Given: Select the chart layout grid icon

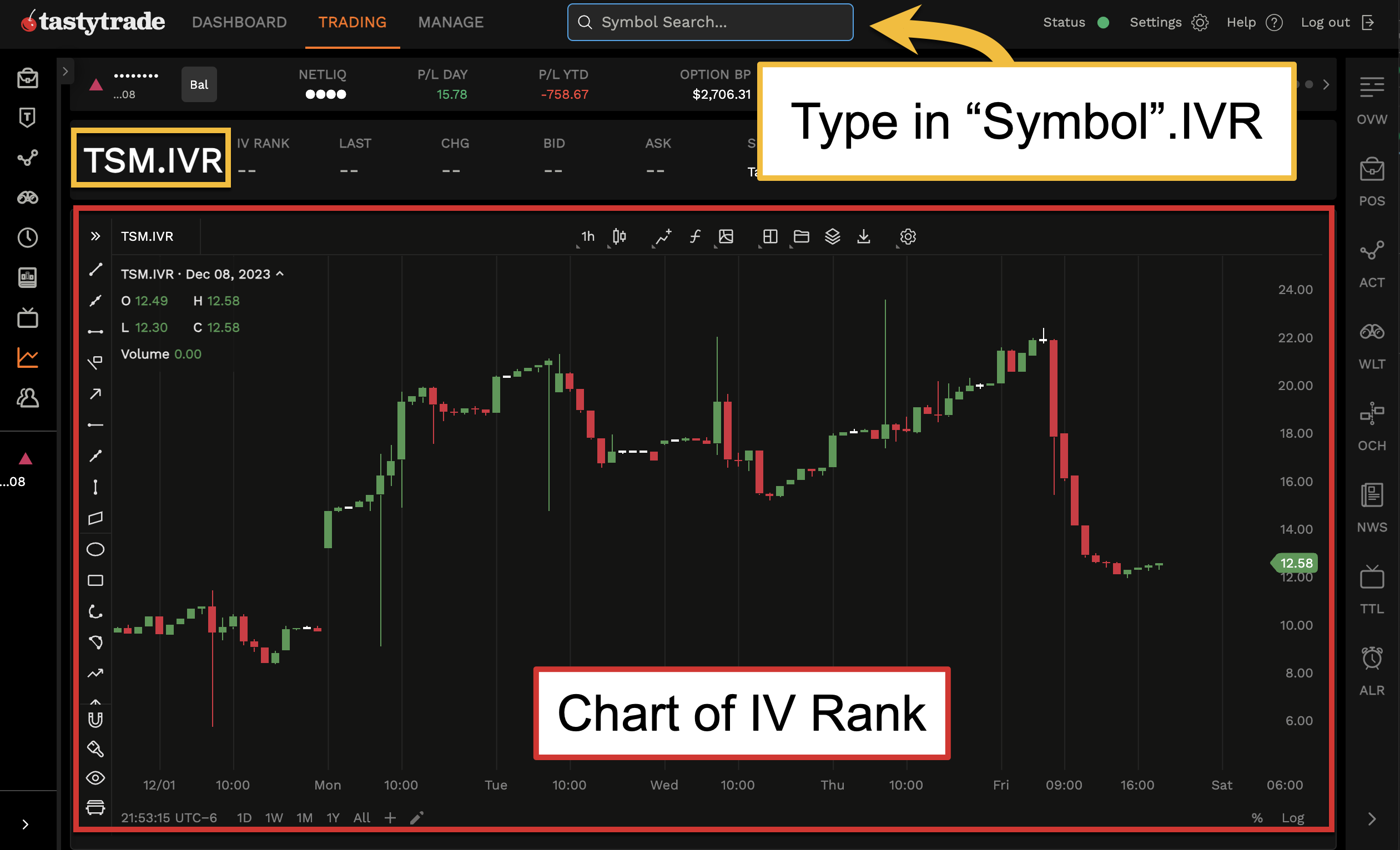Looking at the screenshot, I should click(x=769, y=237).
